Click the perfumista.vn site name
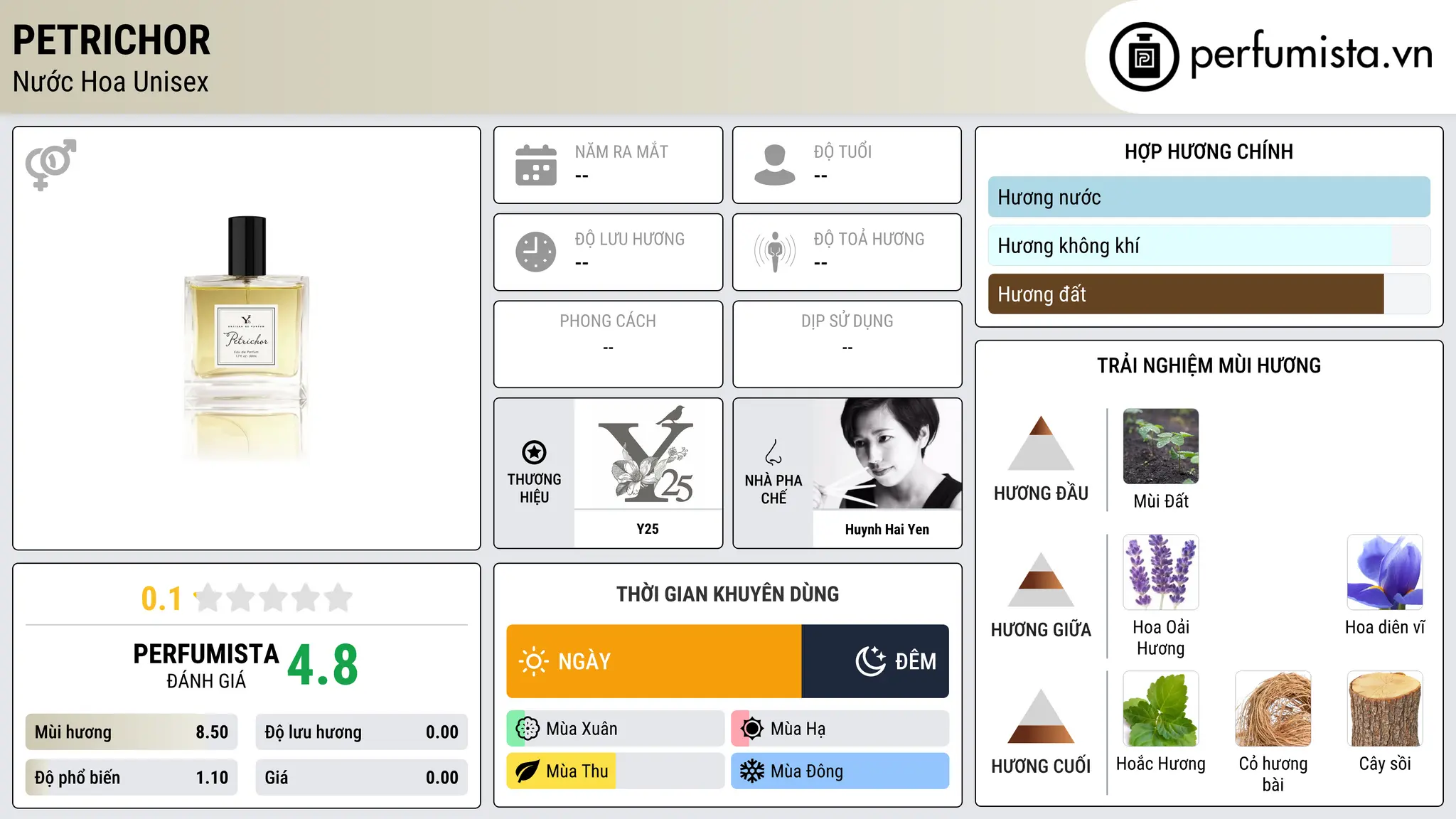Viewport: 1456px width, 819px height. point(1311,54)
